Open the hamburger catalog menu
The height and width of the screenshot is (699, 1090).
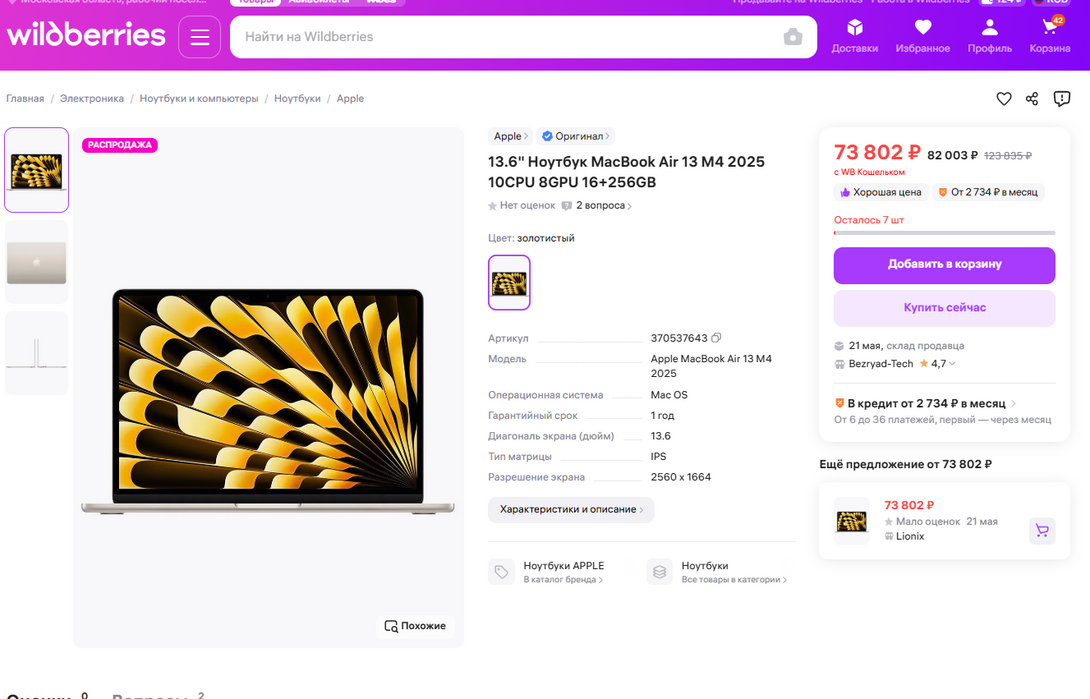(200, 37)
